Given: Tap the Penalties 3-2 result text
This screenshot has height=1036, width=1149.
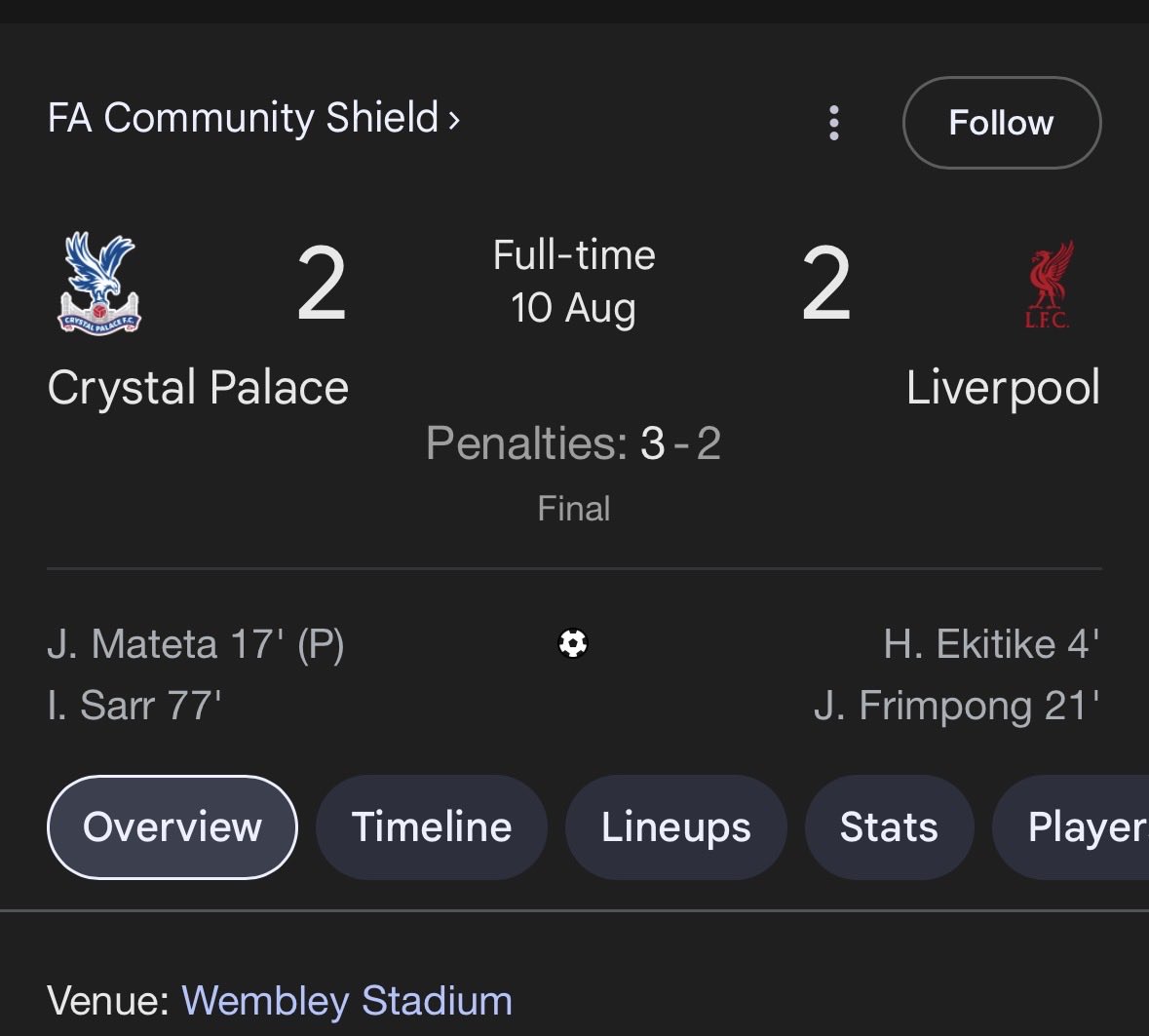Looking at the screenshot, I should tap(574, 443).
